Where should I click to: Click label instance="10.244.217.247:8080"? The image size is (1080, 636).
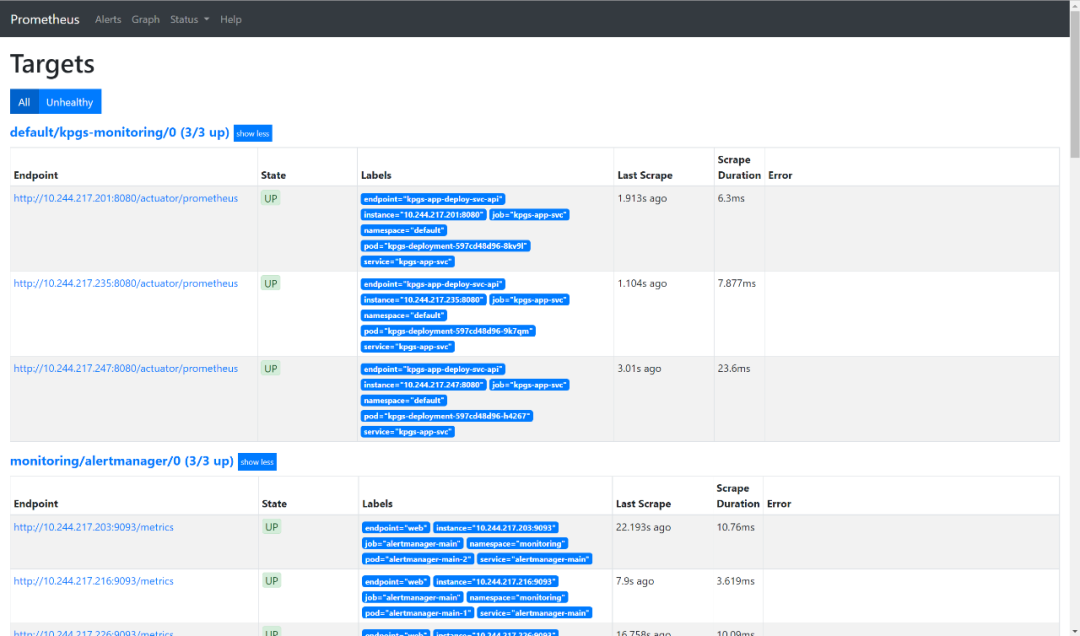(424, 385)
